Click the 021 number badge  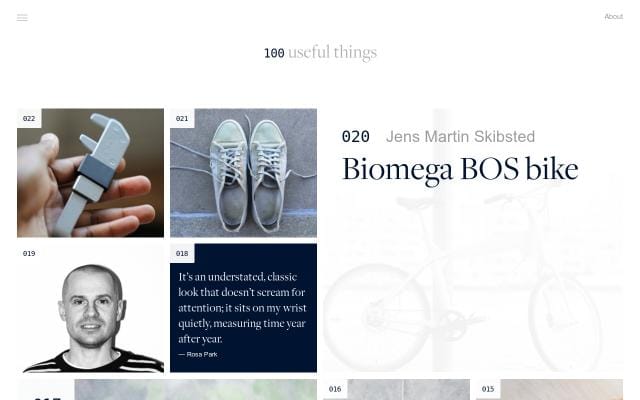point(182,119)
